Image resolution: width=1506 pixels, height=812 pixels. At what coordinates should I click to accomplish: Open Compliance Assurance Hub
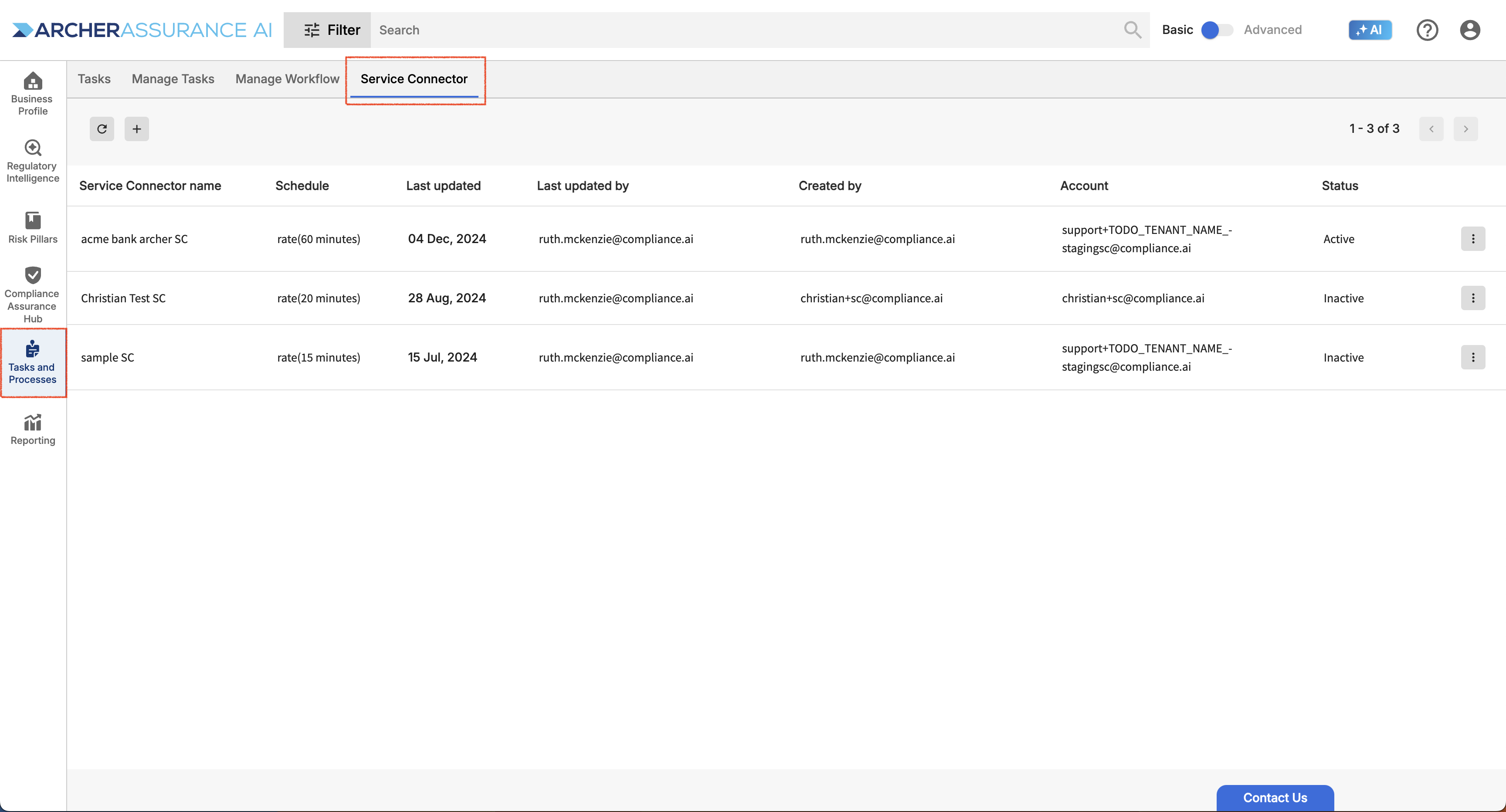tap(33, 294)
